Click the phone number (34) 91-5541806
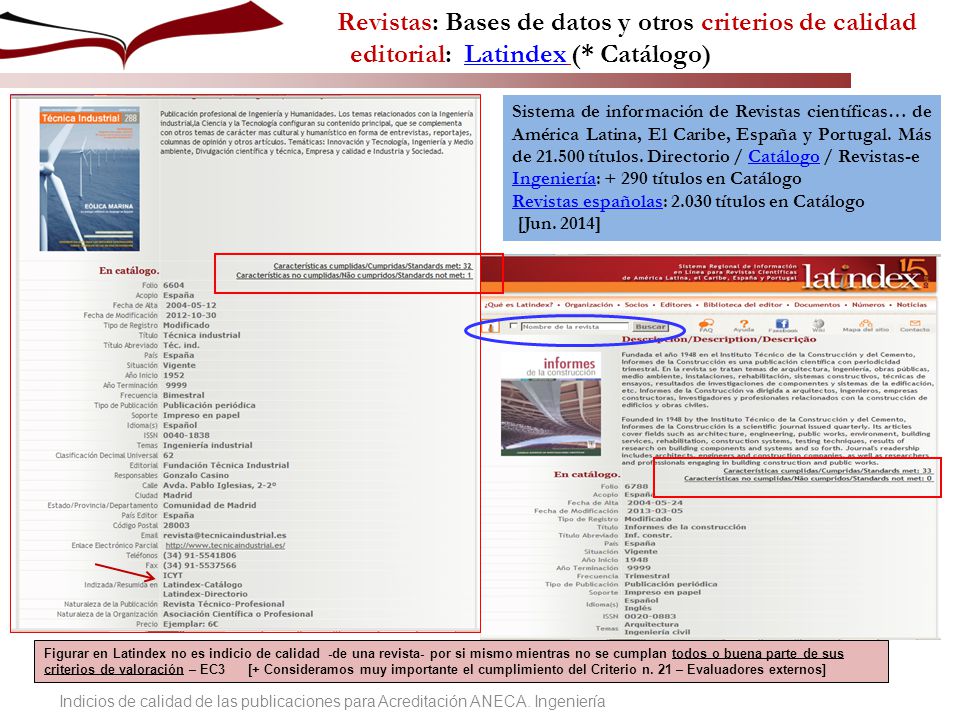The image size is (960, 720). pos(200,555)
